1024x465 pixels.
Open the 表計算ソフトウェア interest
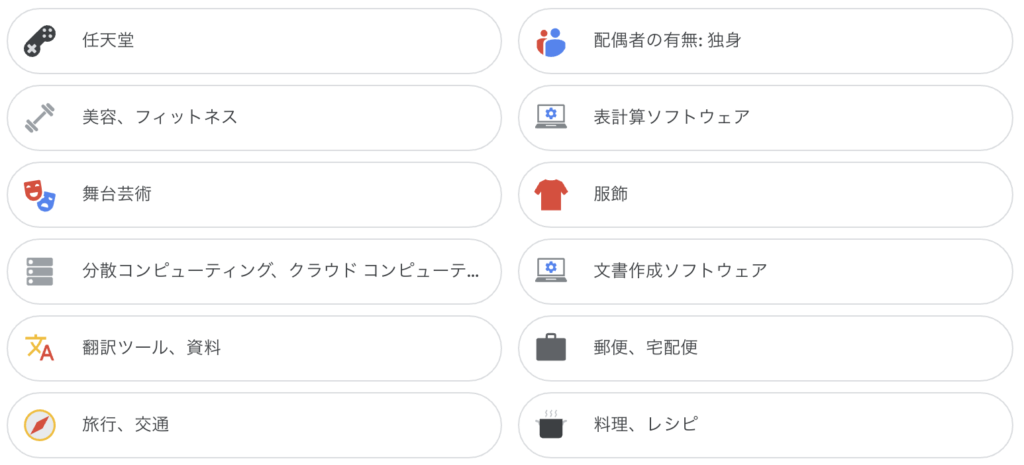click(x=765, y=118)
